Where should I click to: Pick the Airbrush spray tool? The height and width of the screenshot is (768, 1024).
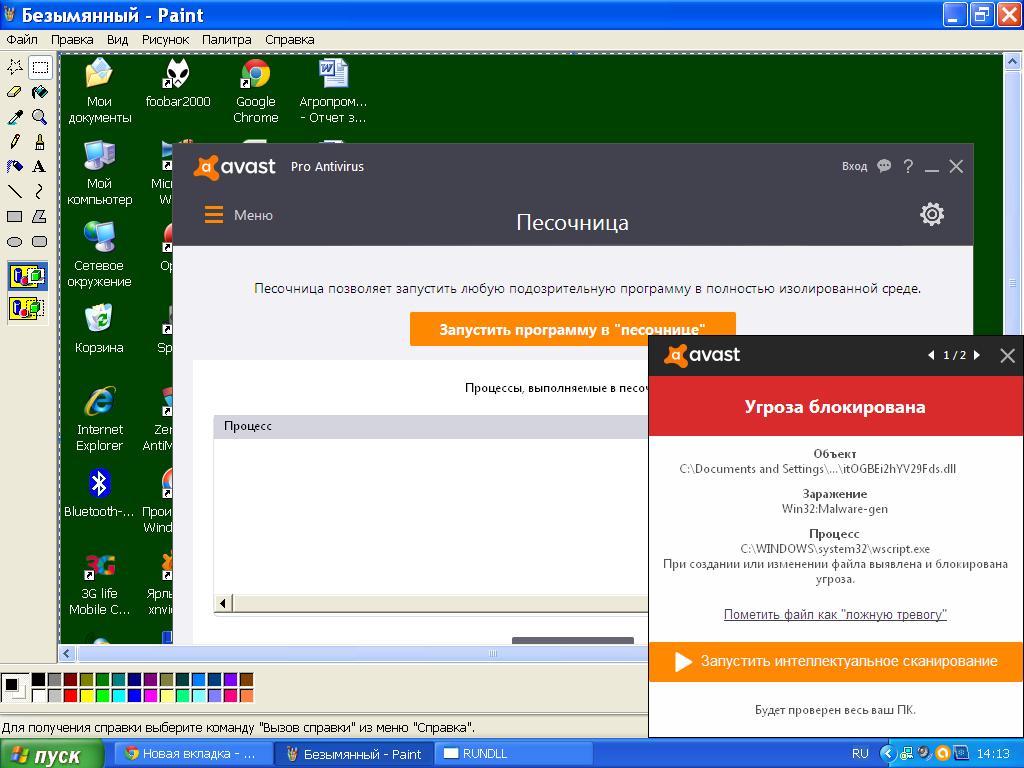click(x=14, y=167)
